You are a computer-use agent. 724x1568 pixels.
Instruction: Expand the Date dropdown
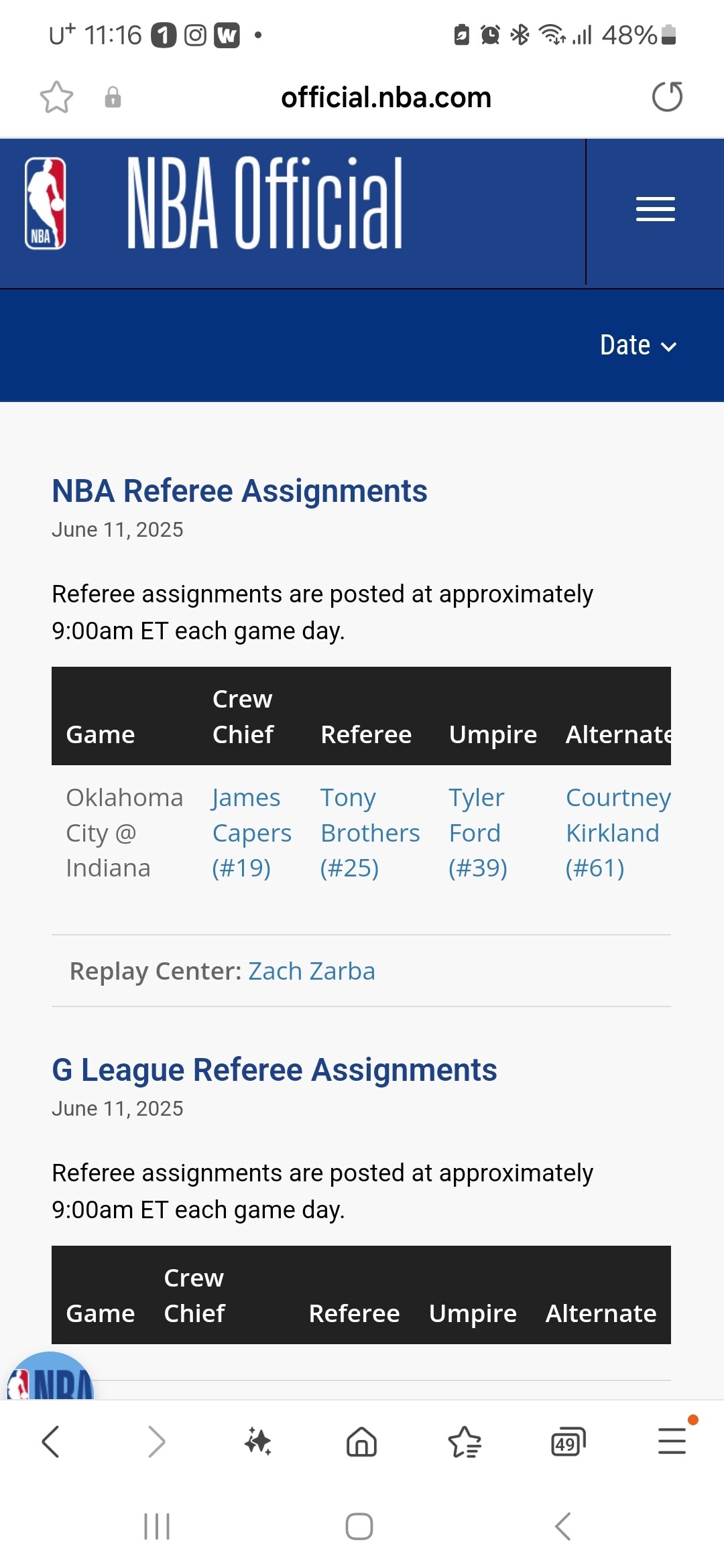click(638, 345)
